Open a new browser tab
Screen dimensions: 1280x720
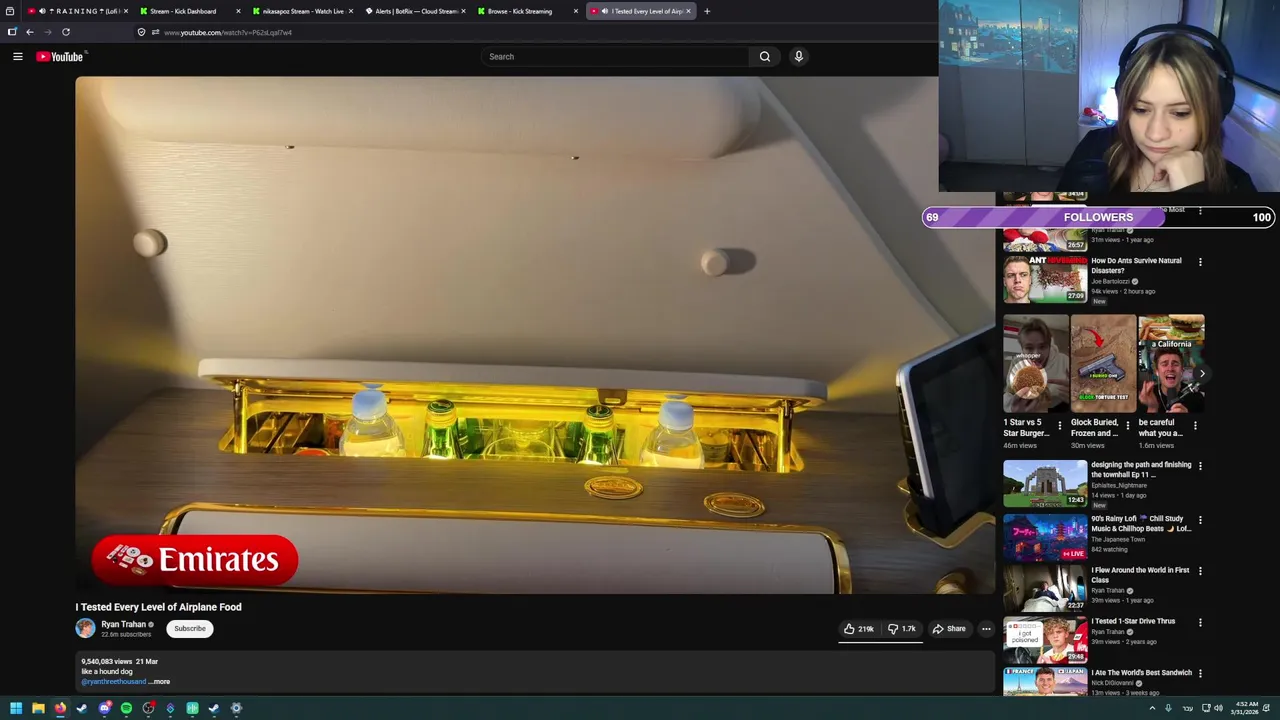tap(707, 11)
